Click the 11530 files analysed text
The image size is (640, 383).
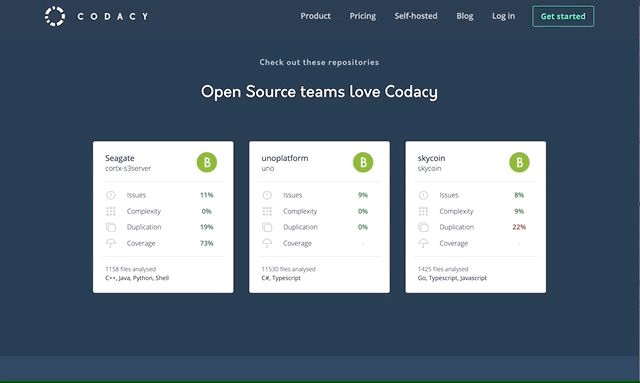pos(289,269)
